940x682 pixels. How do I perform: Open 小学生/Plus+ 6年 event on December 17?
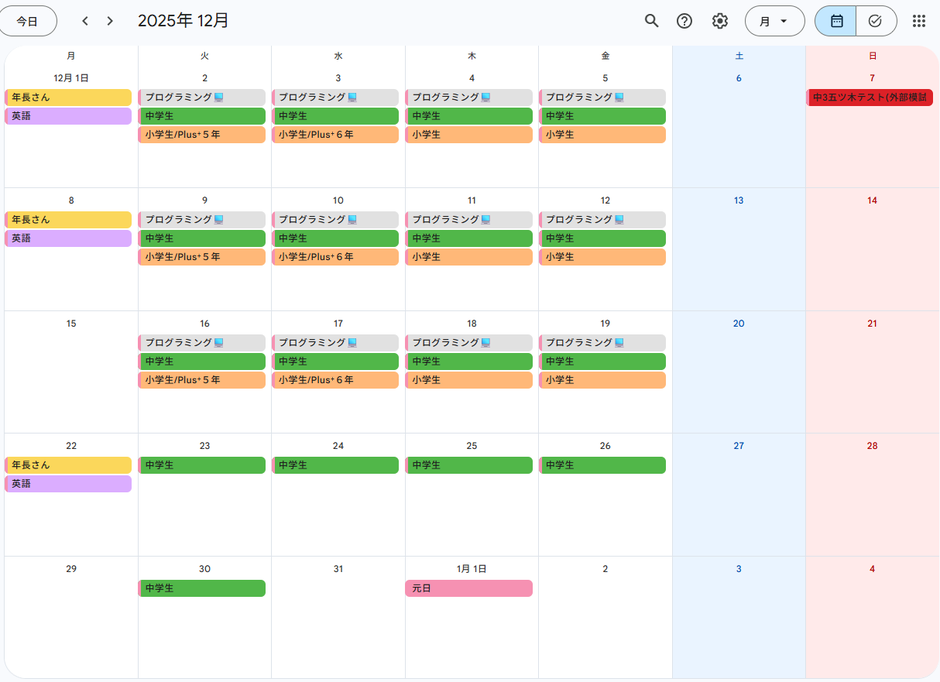336,379
